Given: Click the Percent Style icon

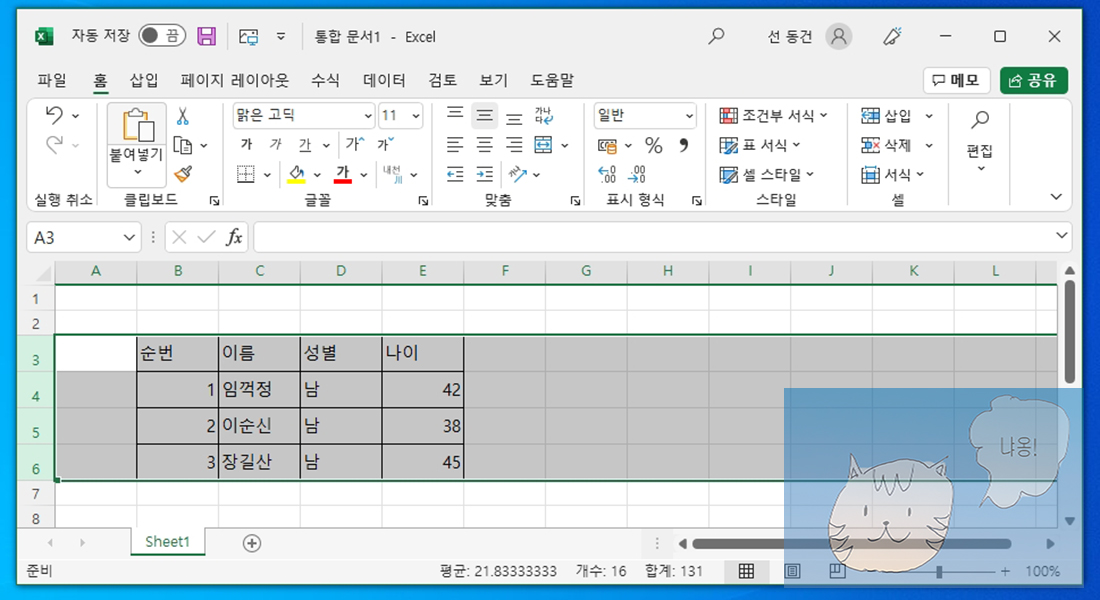Looking at the screenshot, I should [x=654, y=145].
